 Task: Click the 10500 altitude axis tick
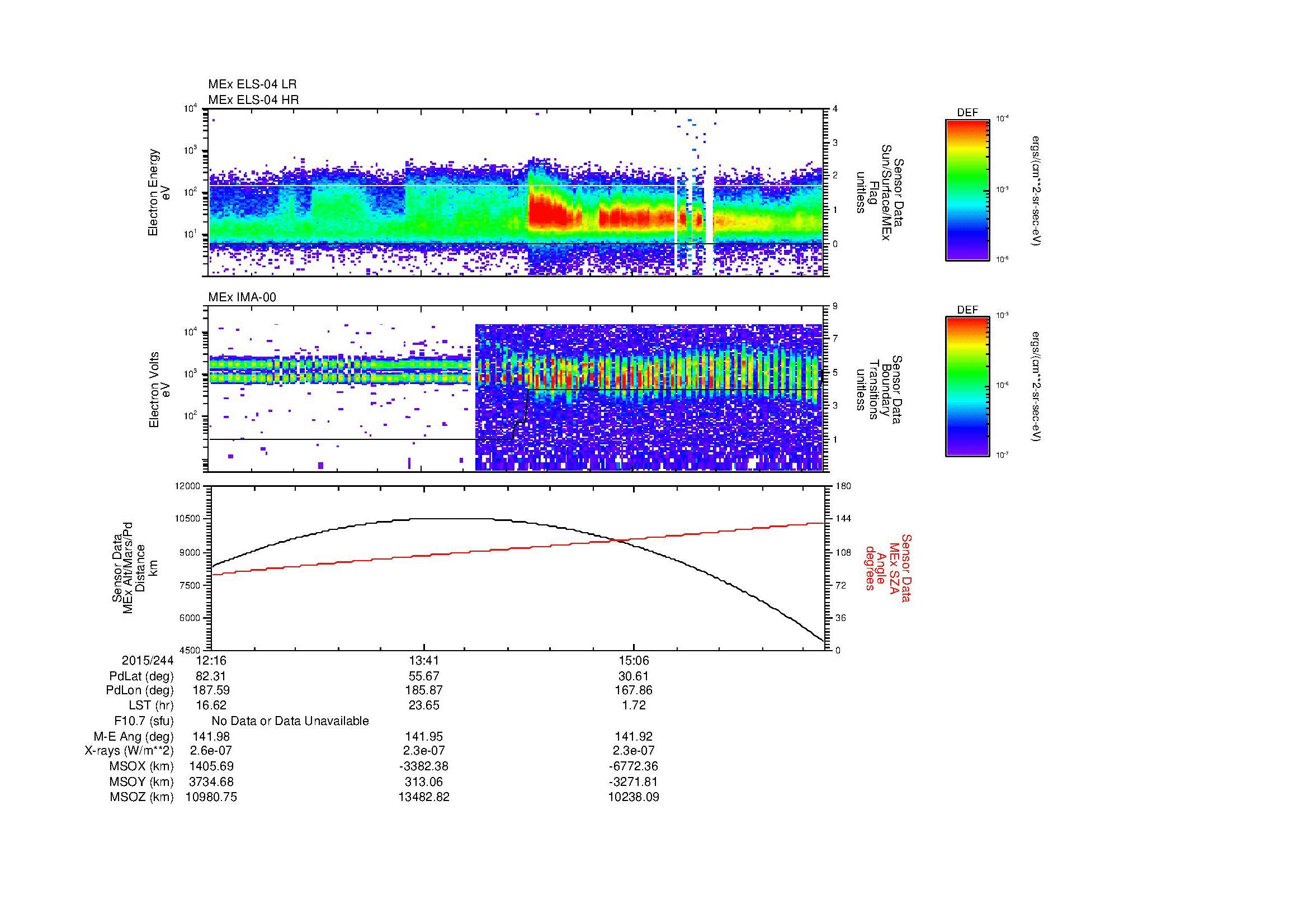188,519
